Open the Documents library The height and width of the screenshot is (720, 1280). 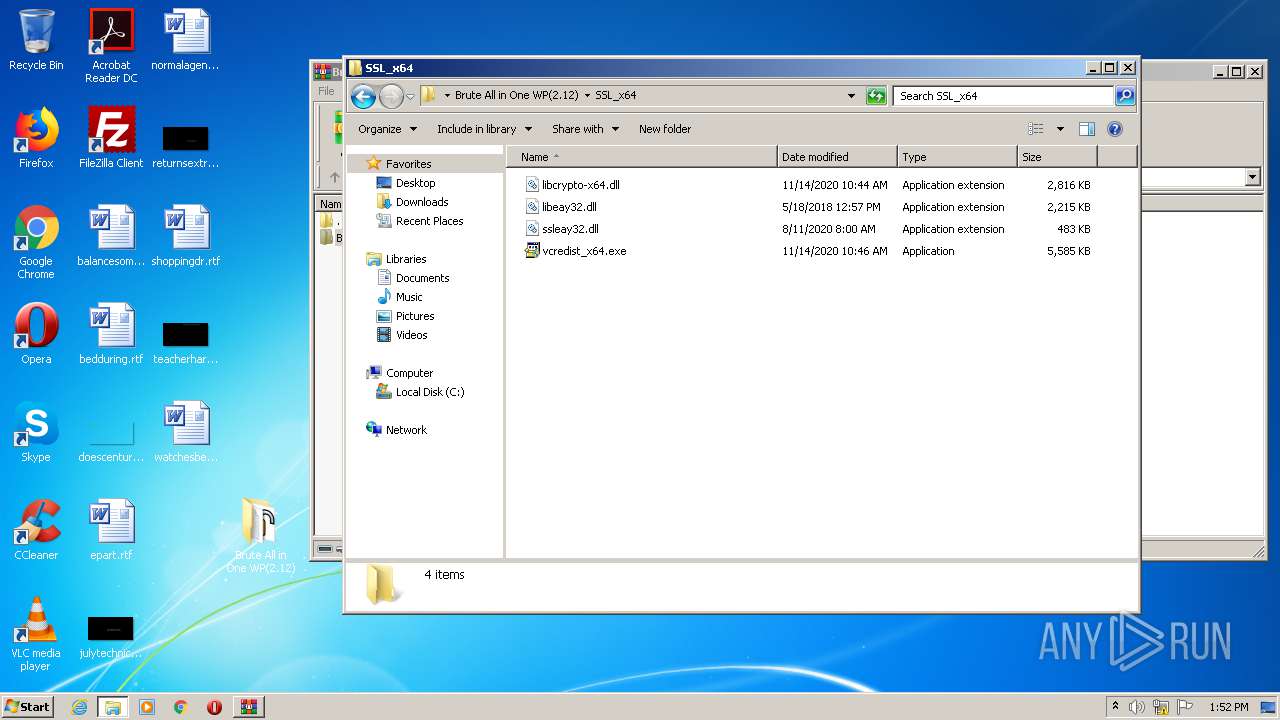[422, 278]
